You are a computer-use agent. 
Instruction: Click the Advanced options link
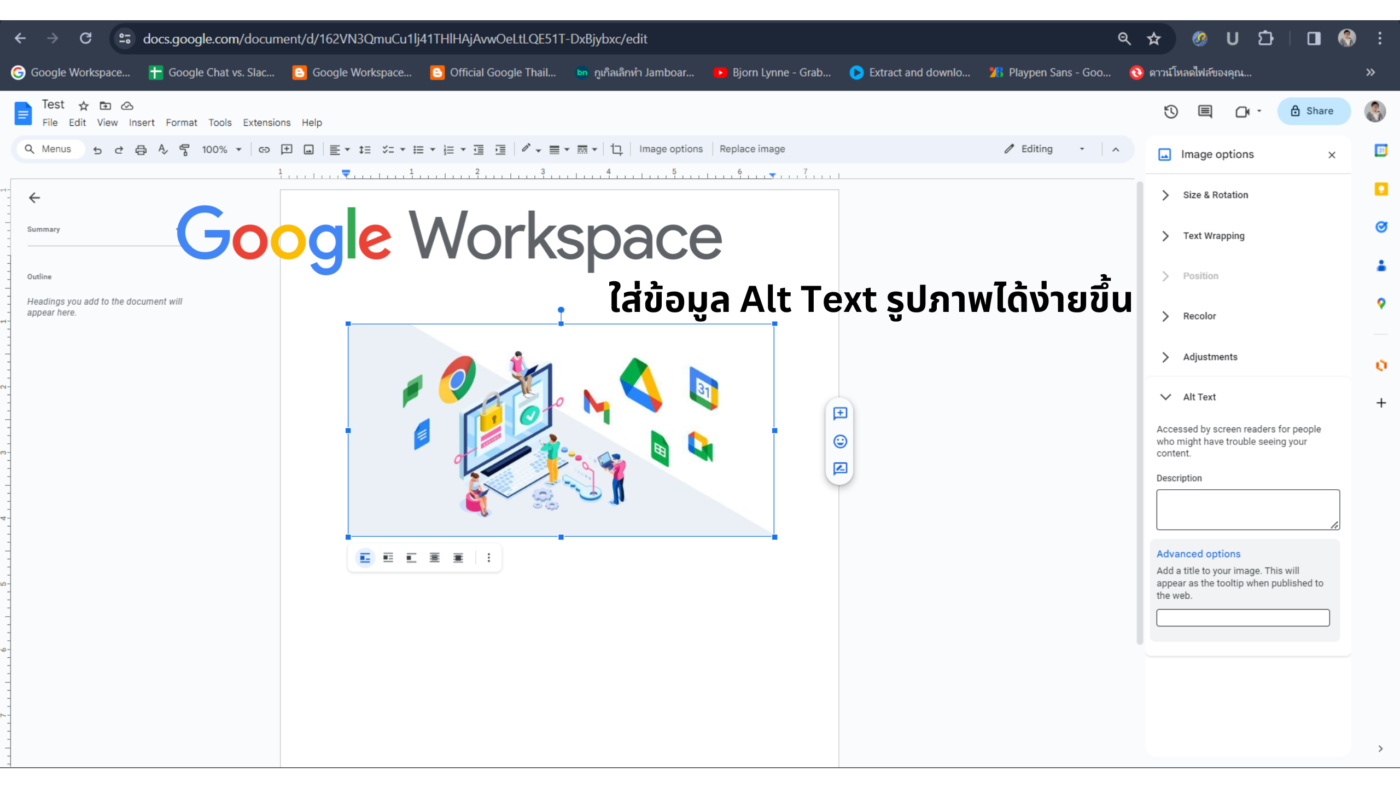pyautogui.click(x=1198, y=553)
